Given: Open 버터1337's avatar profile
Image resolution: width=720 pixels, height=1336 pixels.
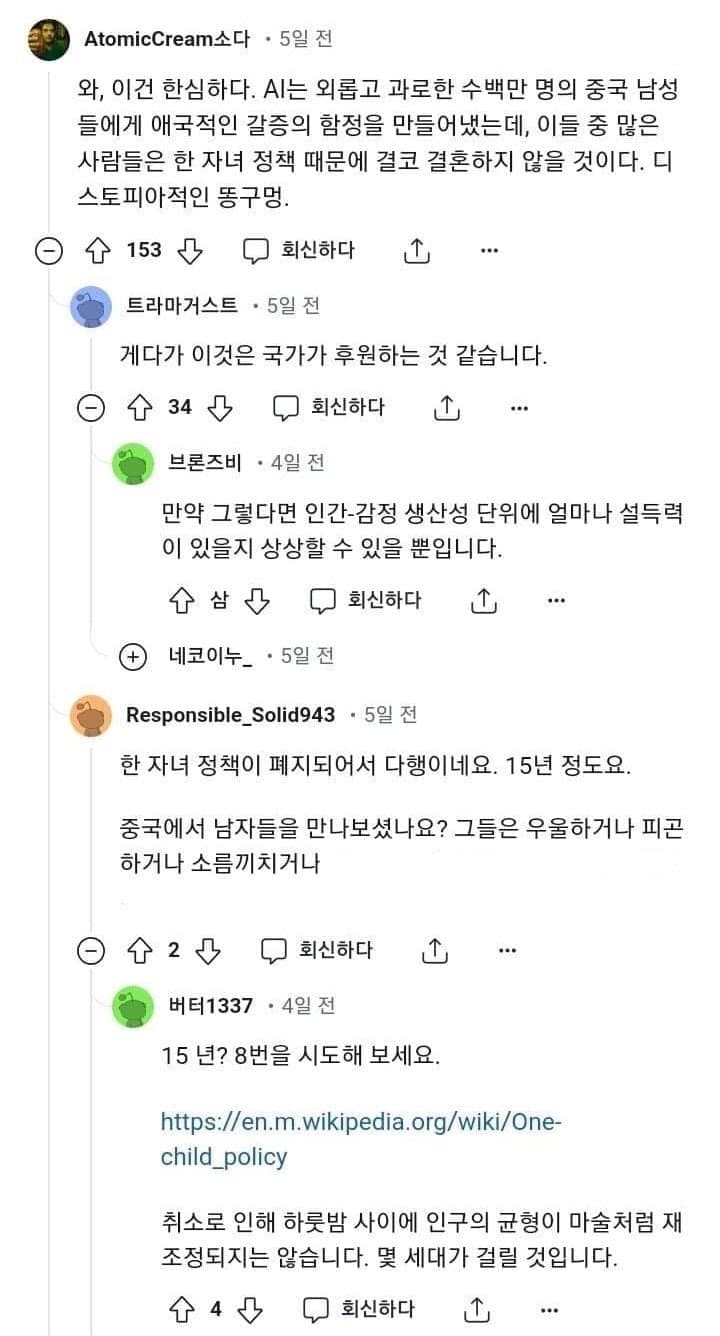Looking at the screenshot, I should point(133,1005).
